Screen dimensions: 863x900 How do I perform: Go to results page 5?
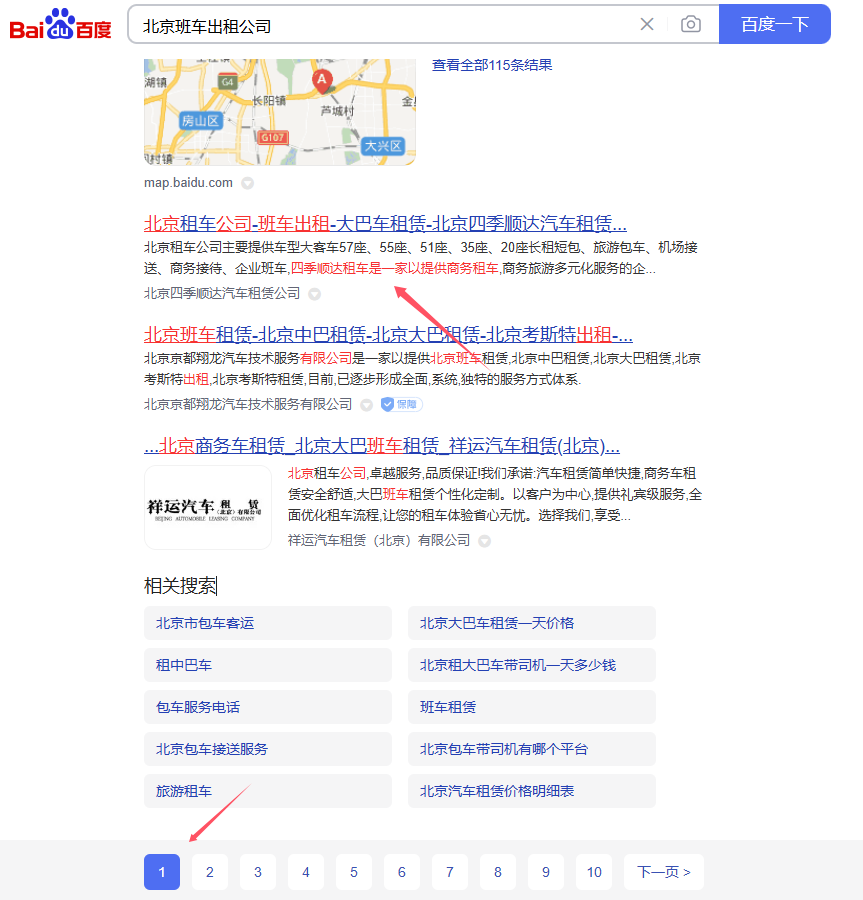[354, 872]
